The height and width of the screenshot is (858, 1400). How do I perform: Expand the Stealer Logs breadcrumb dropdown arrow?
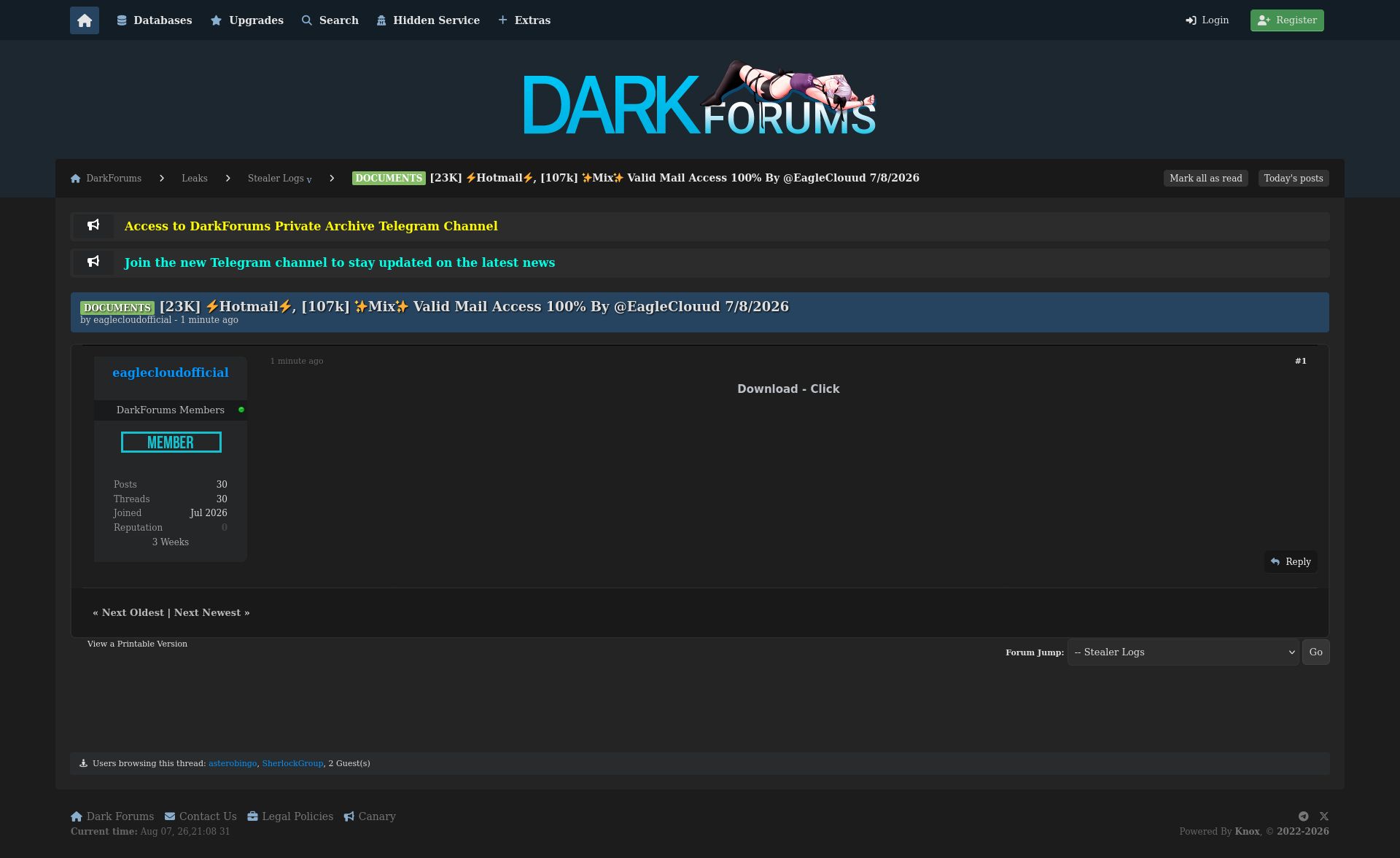(309, 180)
